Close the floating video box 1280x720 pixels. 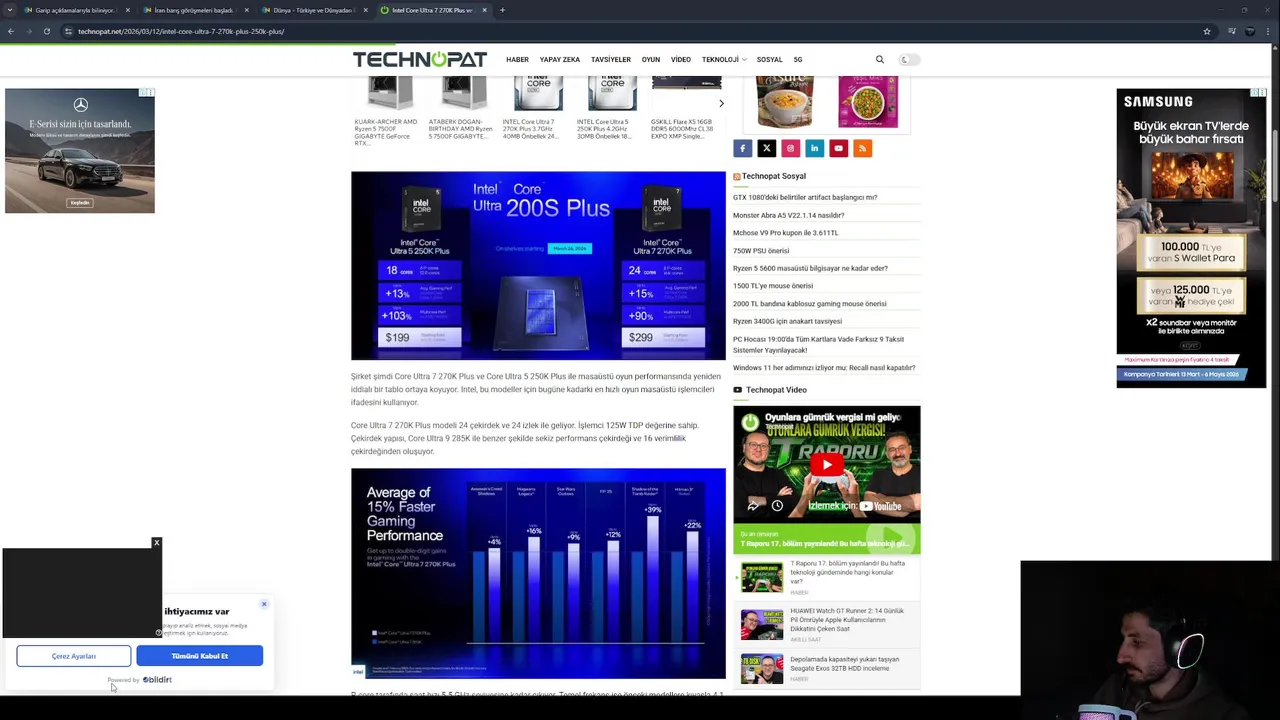[x=156, y=543]
